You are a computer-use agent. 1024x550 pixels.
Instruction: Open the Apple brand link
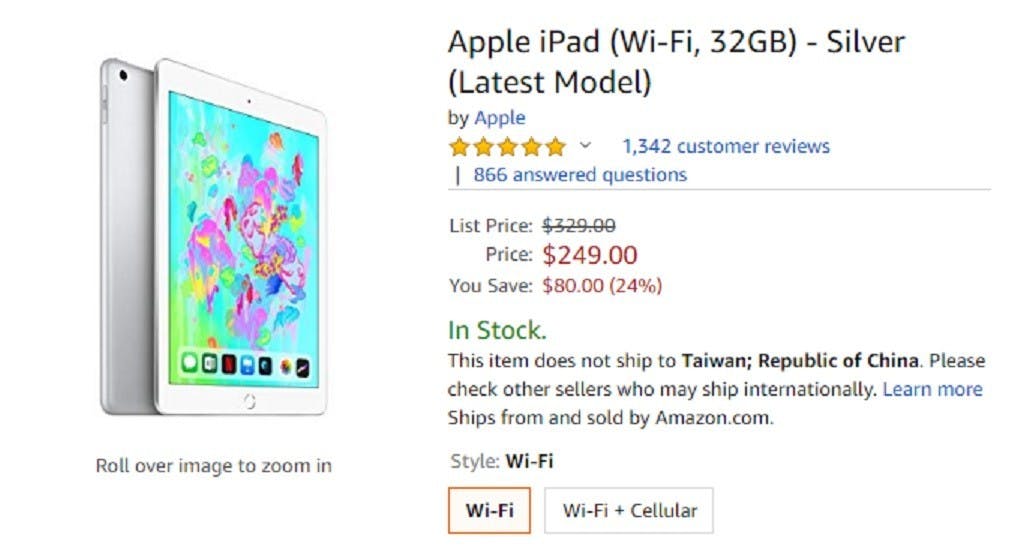click(x=499, y=118)
